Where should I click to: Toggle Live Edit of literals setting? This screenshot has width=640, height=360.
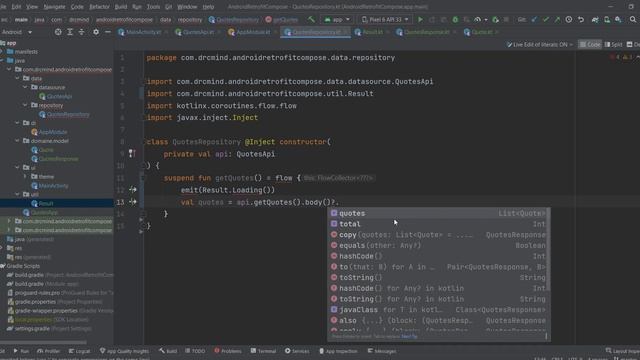coord(540,44)
